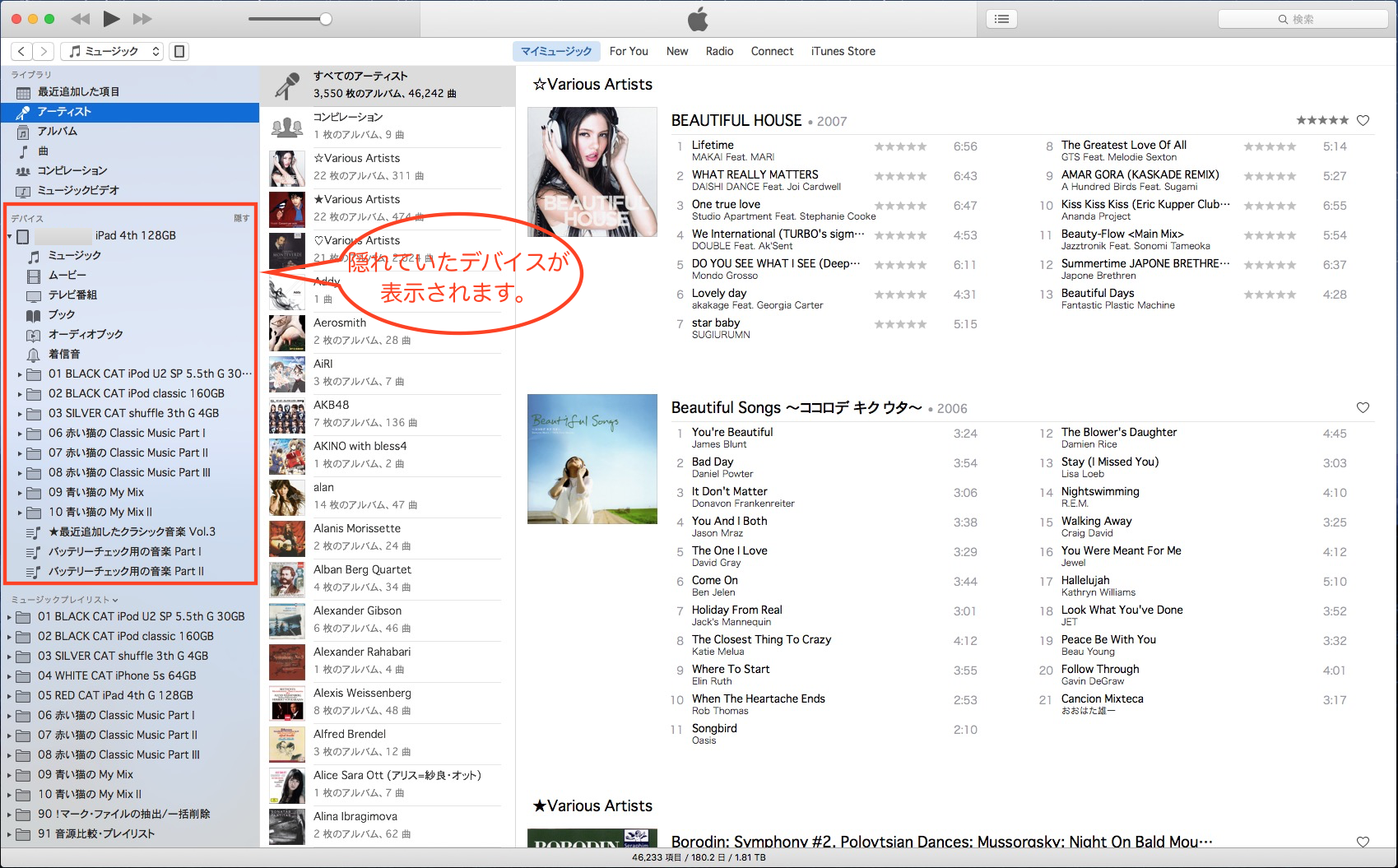Go forward with the right arrow button
The width and height of the screenshot is (1398, 868).
pos(44,51)
